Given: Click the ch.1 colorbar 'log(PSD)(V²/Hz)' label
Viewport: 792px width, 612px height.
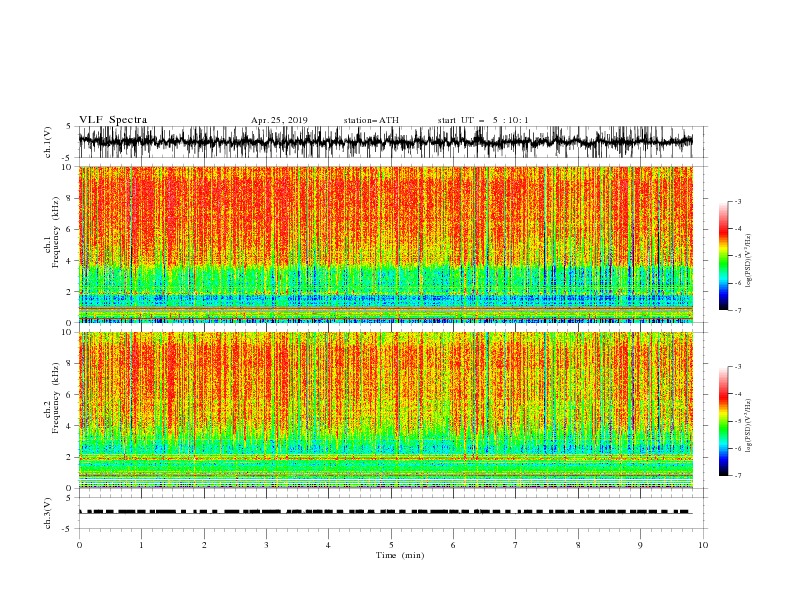Looking at the screenshot, I should [x=749, y=261].
